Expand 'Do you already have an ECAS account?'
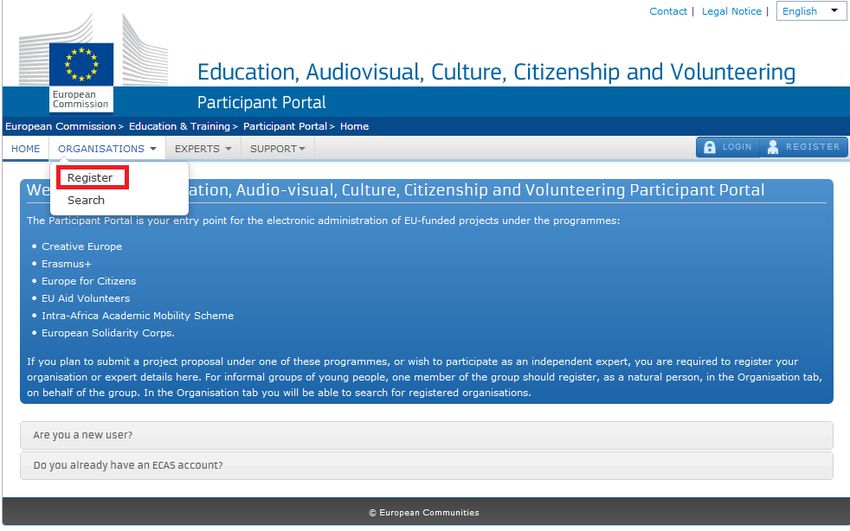 [x=426, y=465]
